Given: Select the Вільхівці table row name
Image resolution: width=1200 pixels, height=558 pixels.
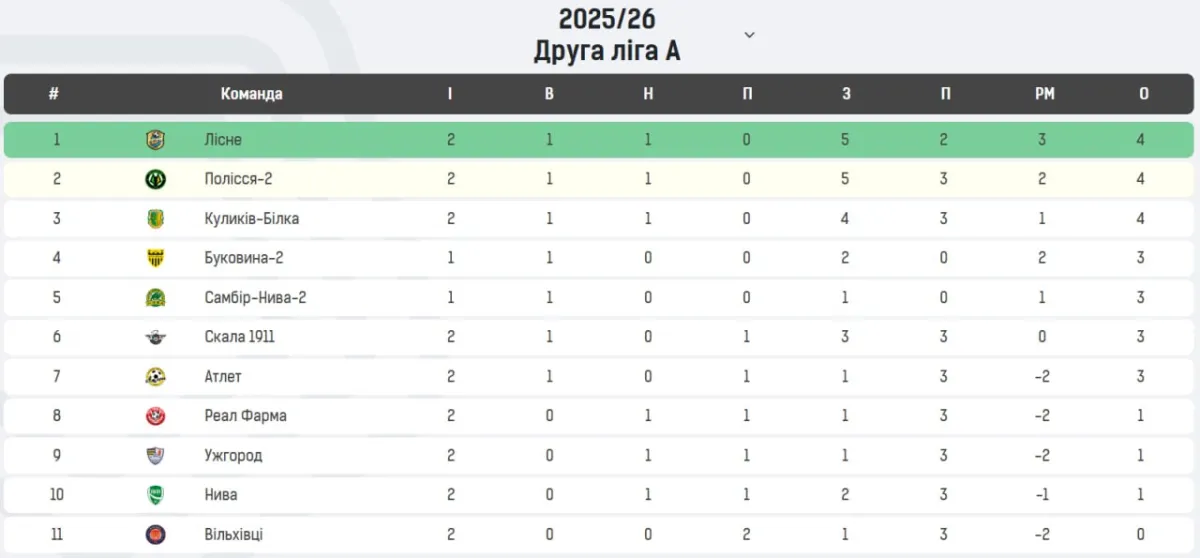Looking at the screenshot, I should coord(234,535).
